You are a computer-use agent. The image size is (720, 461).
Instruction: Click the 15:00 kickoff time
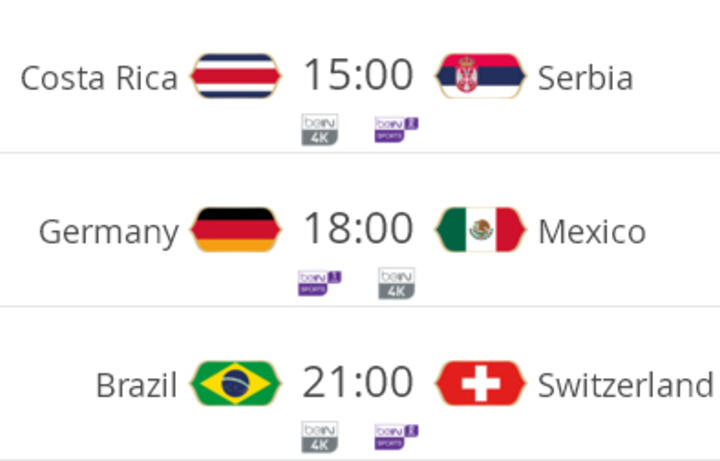pyautogui.click(x=358, y=75)
